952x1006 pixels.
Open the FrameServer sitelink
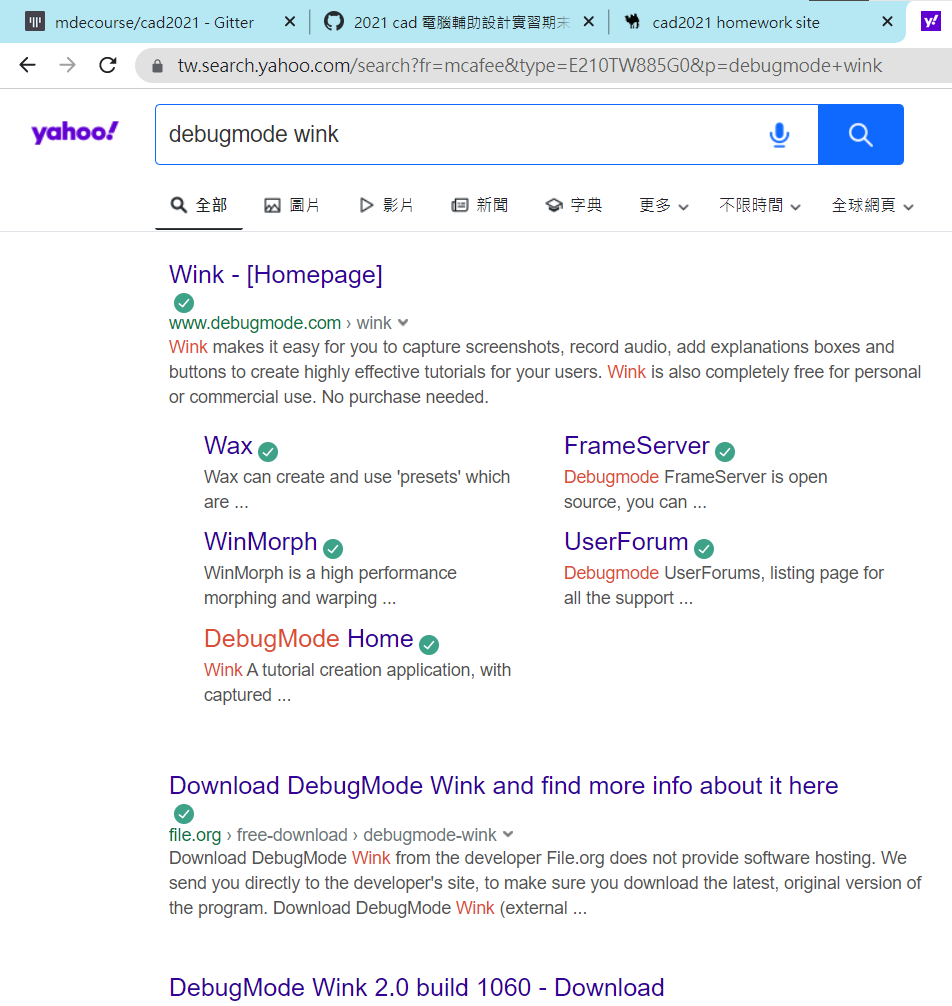click(636, 445)
